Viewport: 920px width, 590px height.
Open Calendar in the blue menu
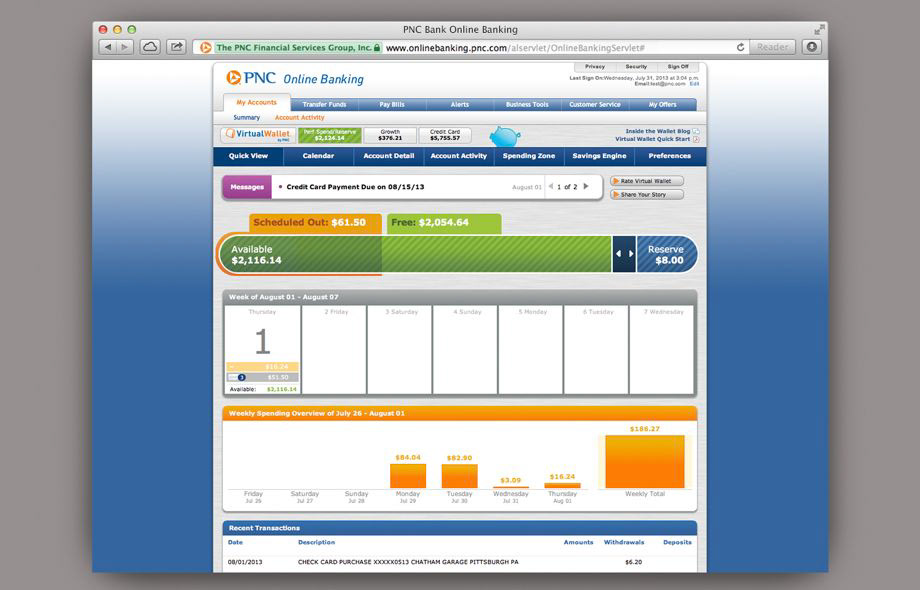[x=318, y=156]
